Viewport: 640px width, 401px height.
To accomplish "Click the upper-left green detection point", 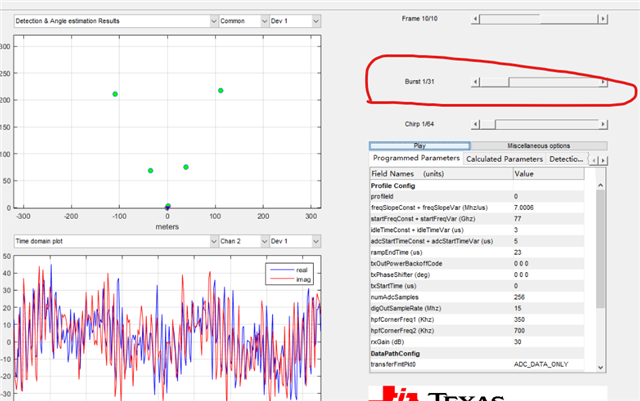I will pyautogui.click(x=115, y=94).
